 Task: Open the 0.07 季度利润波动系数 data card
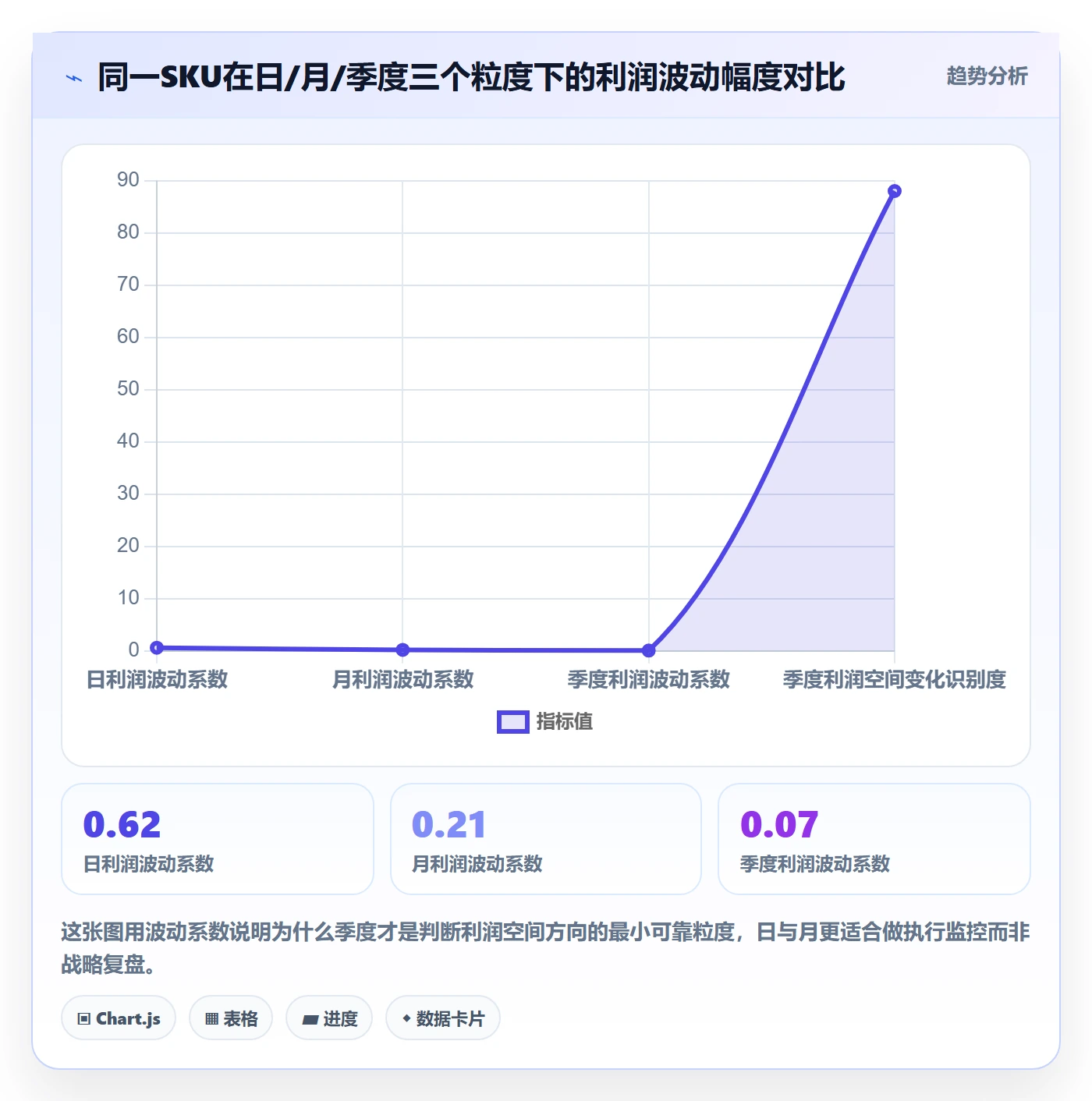point(874,839)
